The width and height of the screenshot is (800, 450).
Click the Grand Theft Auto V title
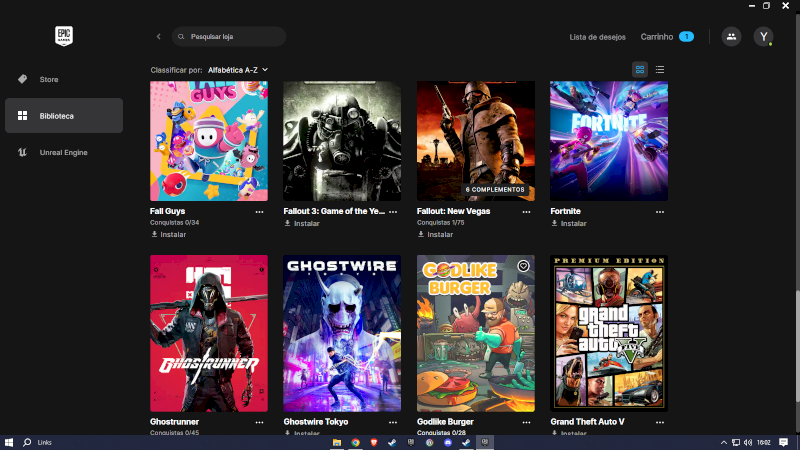(587, 421)
